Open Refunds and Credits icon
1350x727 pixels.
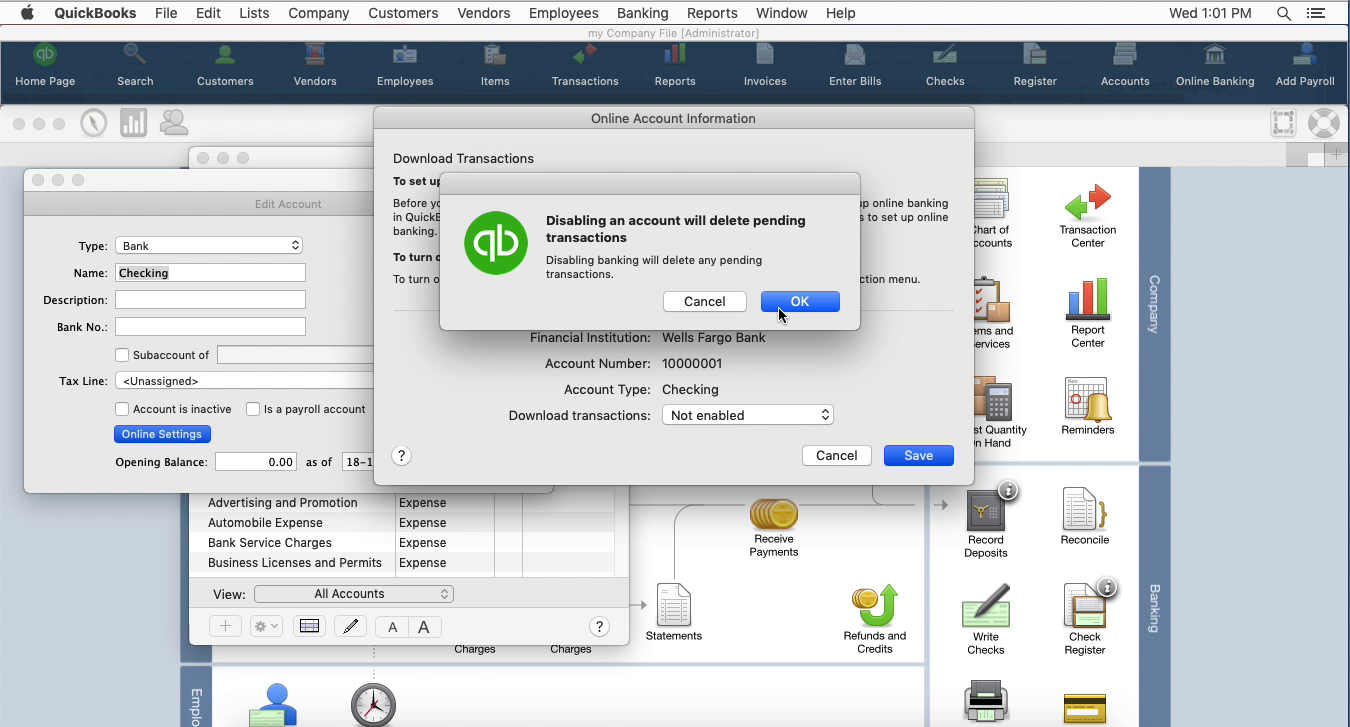coord(875,620)
